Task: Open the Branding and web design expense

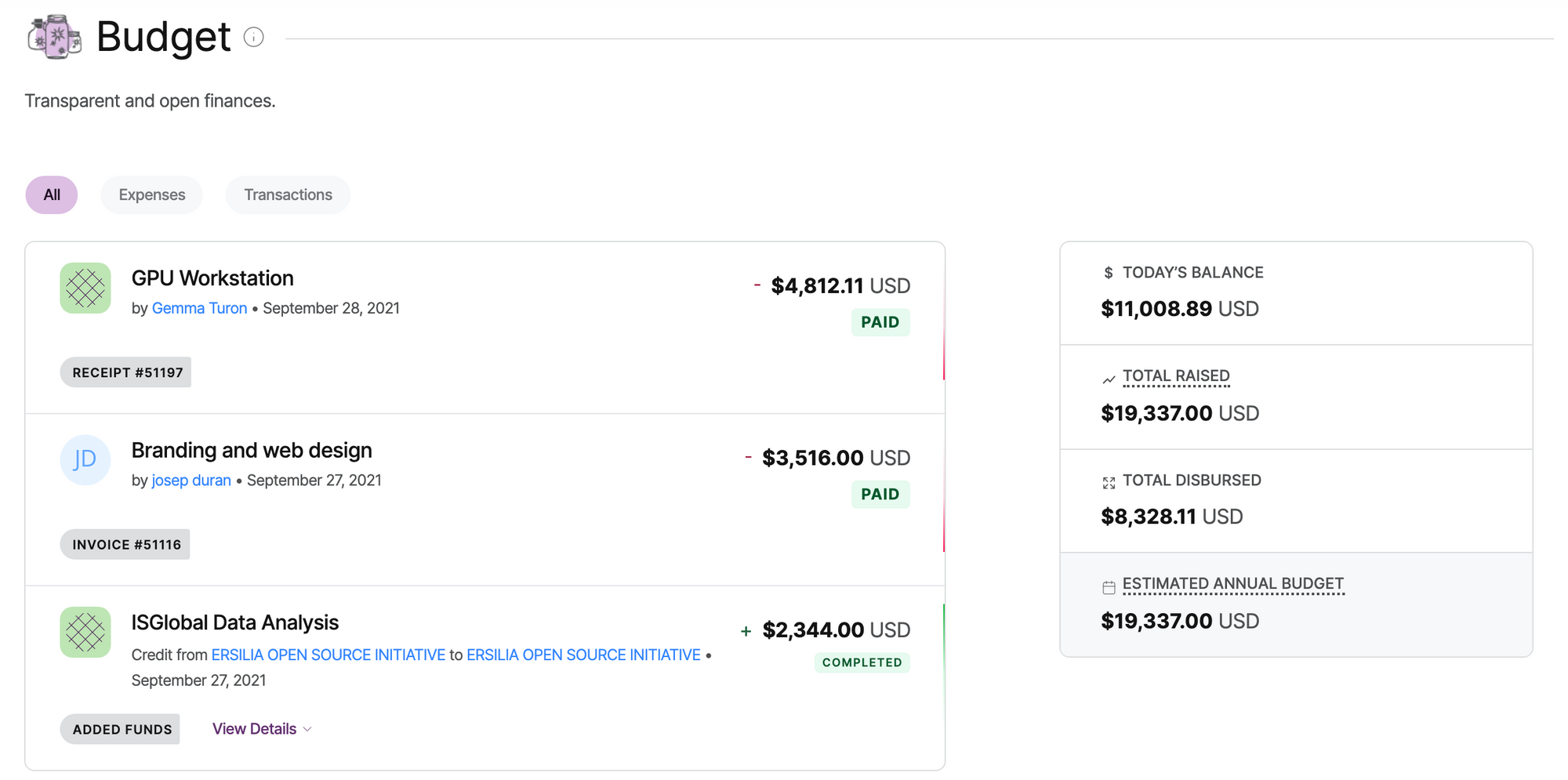Action: (252, 451)
